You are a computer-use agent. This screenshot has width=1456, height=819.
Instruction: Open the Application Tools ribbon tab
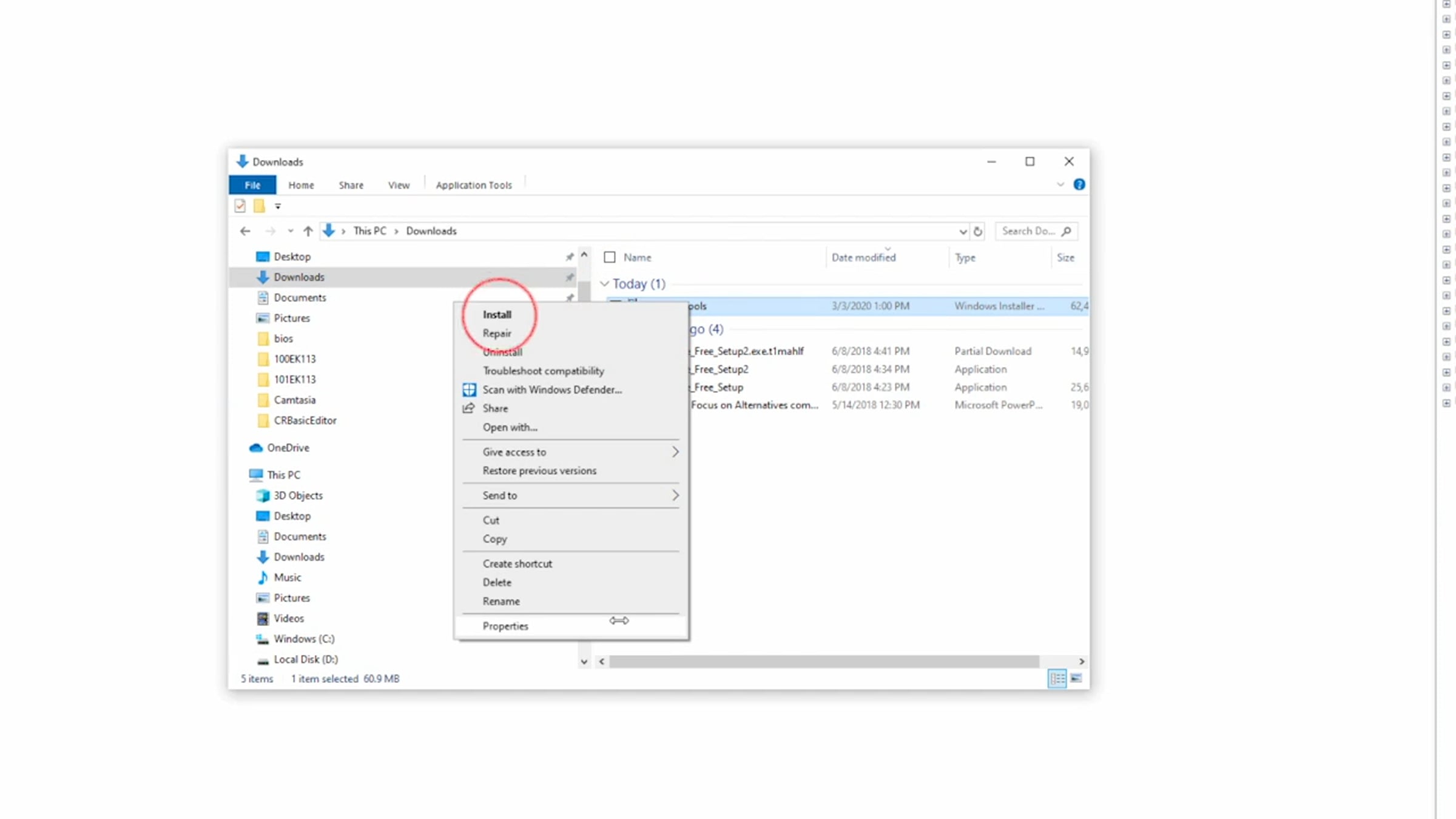tap(474, 185)
